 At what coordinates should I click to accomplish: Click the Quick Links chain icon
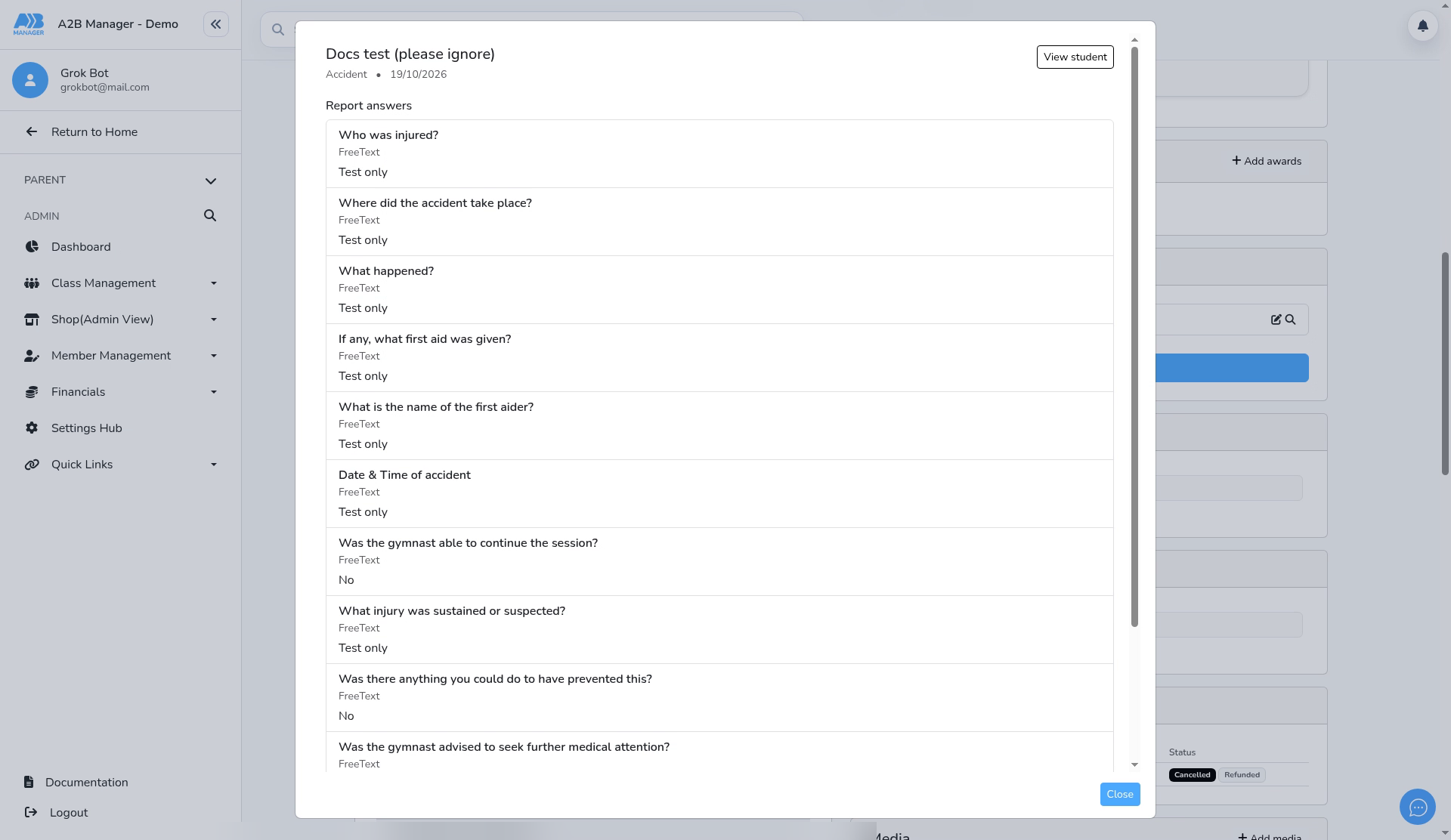pos(32,465)
